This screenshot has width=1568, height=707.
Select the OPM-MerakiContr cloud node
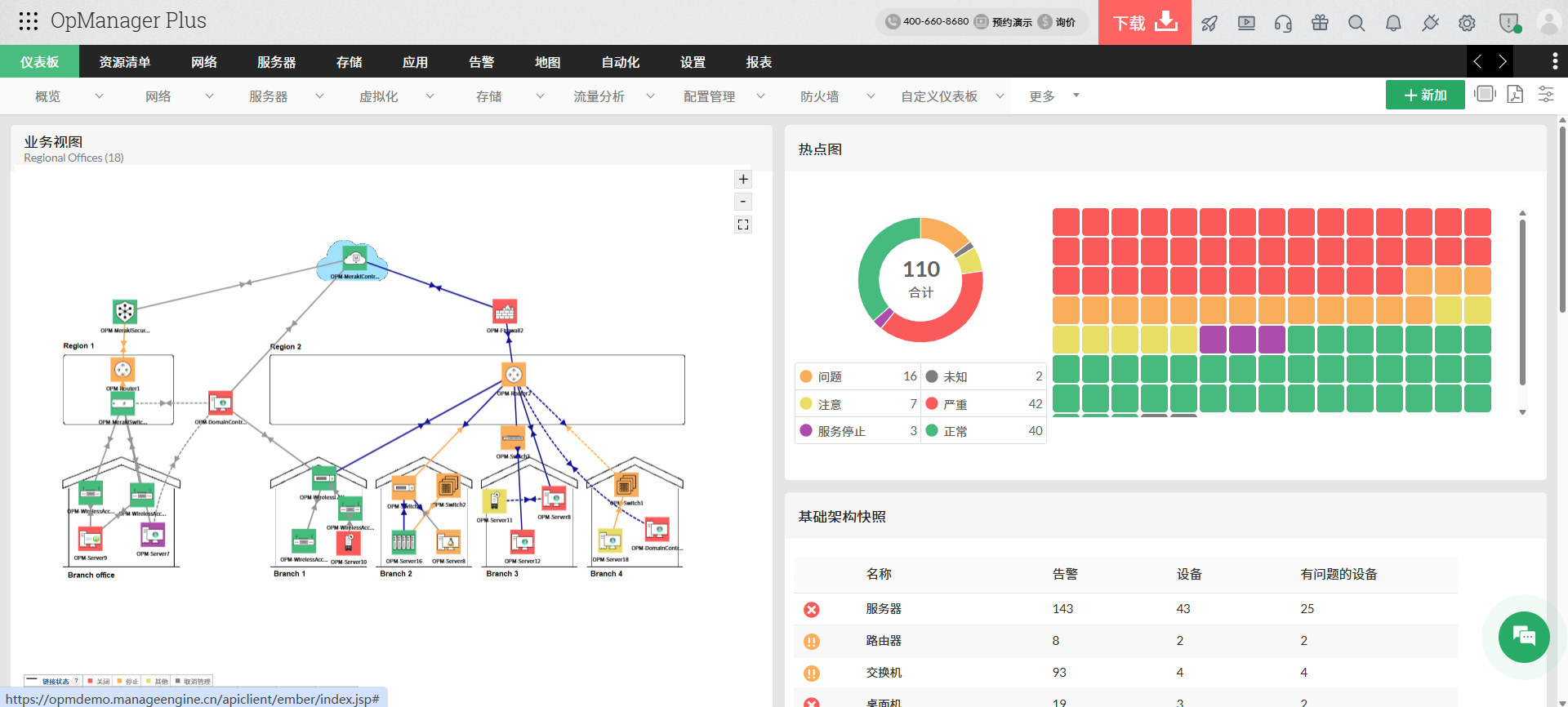[354, 260]
